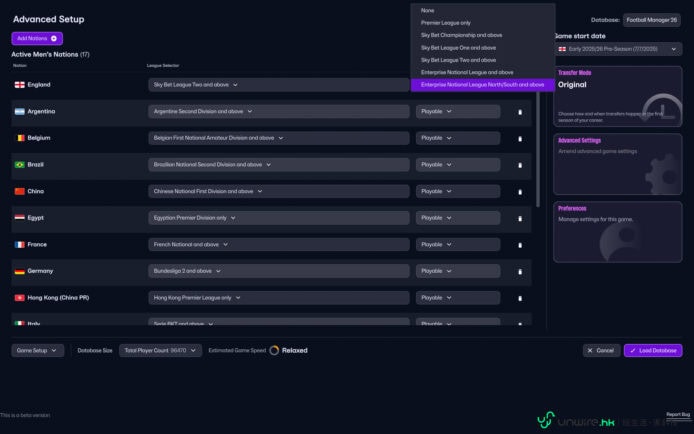Open the Game start date dropdown
The height and width of the screenshot is (434, 694).
[618, 49]
